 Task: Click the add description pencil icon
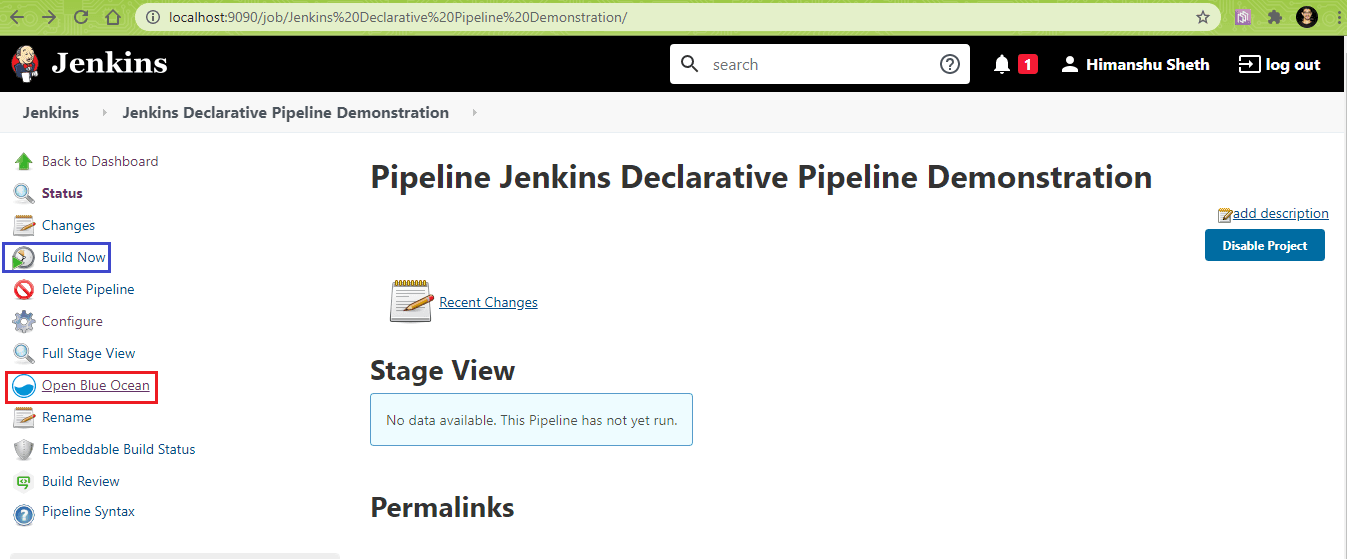(x=1224, y=214)
